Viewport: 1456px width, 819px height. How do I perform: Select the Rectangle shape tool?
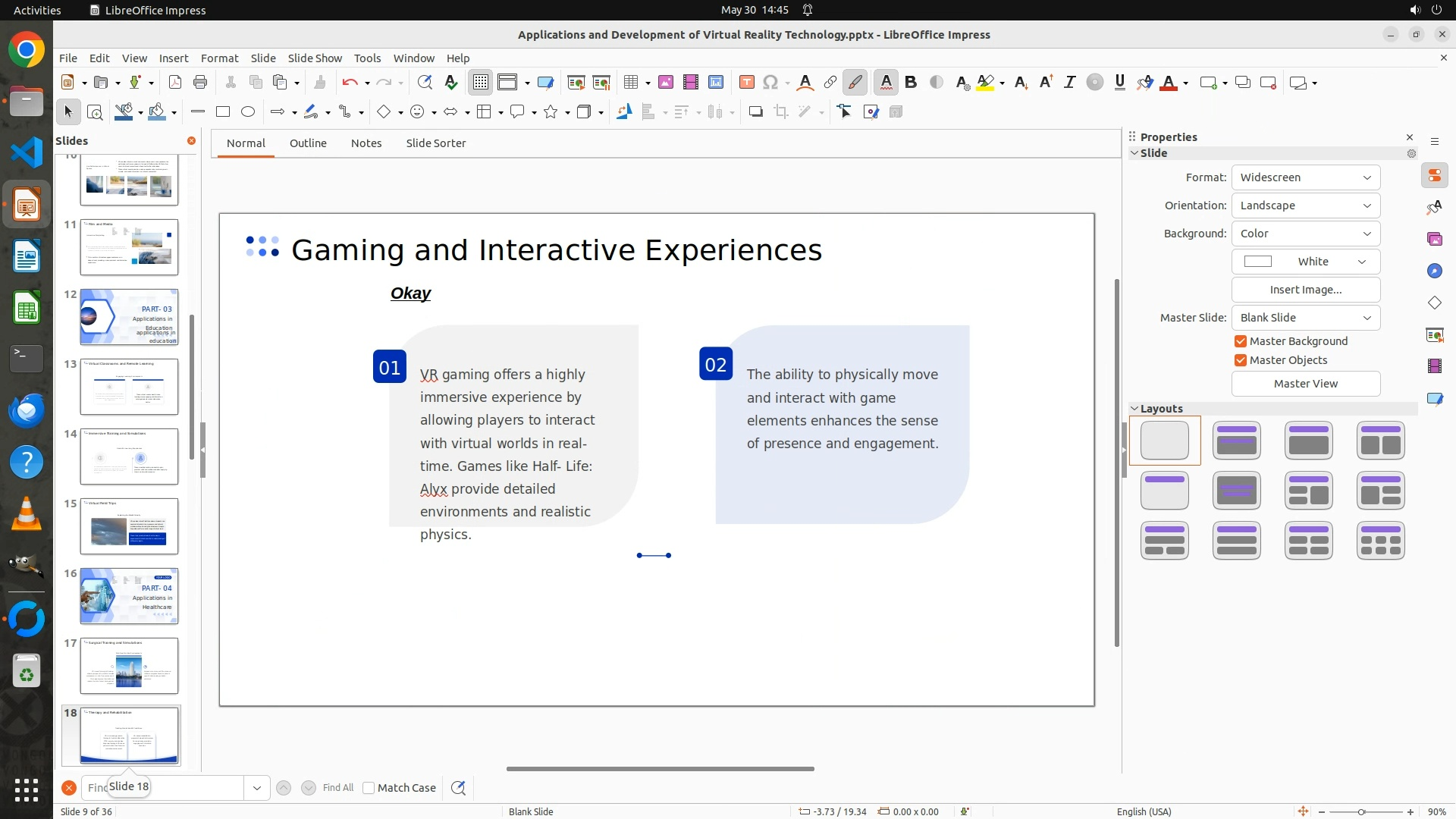pyautogui.click(x=223, y=112)
